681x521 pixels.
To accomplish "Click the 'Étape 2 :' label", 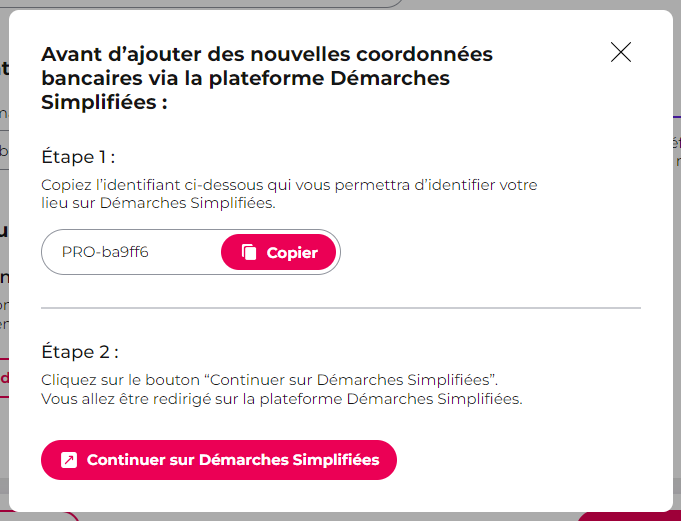I will [x=80, y=351].
